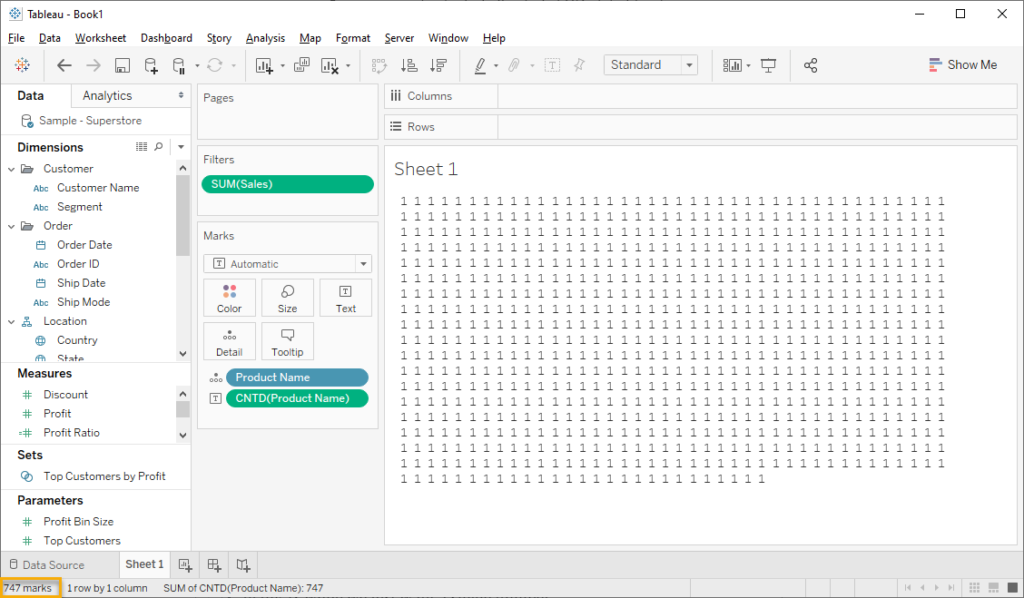Duplicate the current sheet via toolbar icon
Screen dimensions: 1024x598
(302, 65)
